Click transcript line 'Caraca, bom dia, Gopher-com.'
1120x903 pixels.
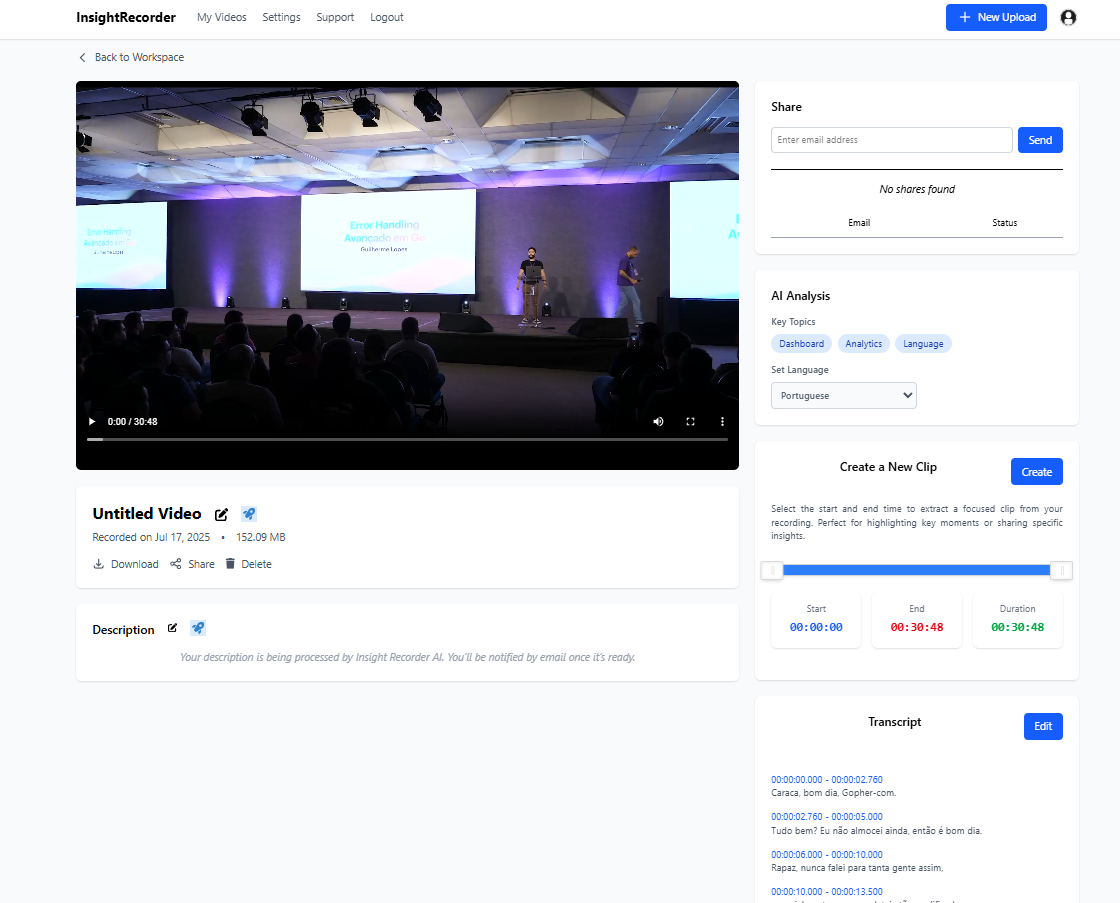click(834, 793)
